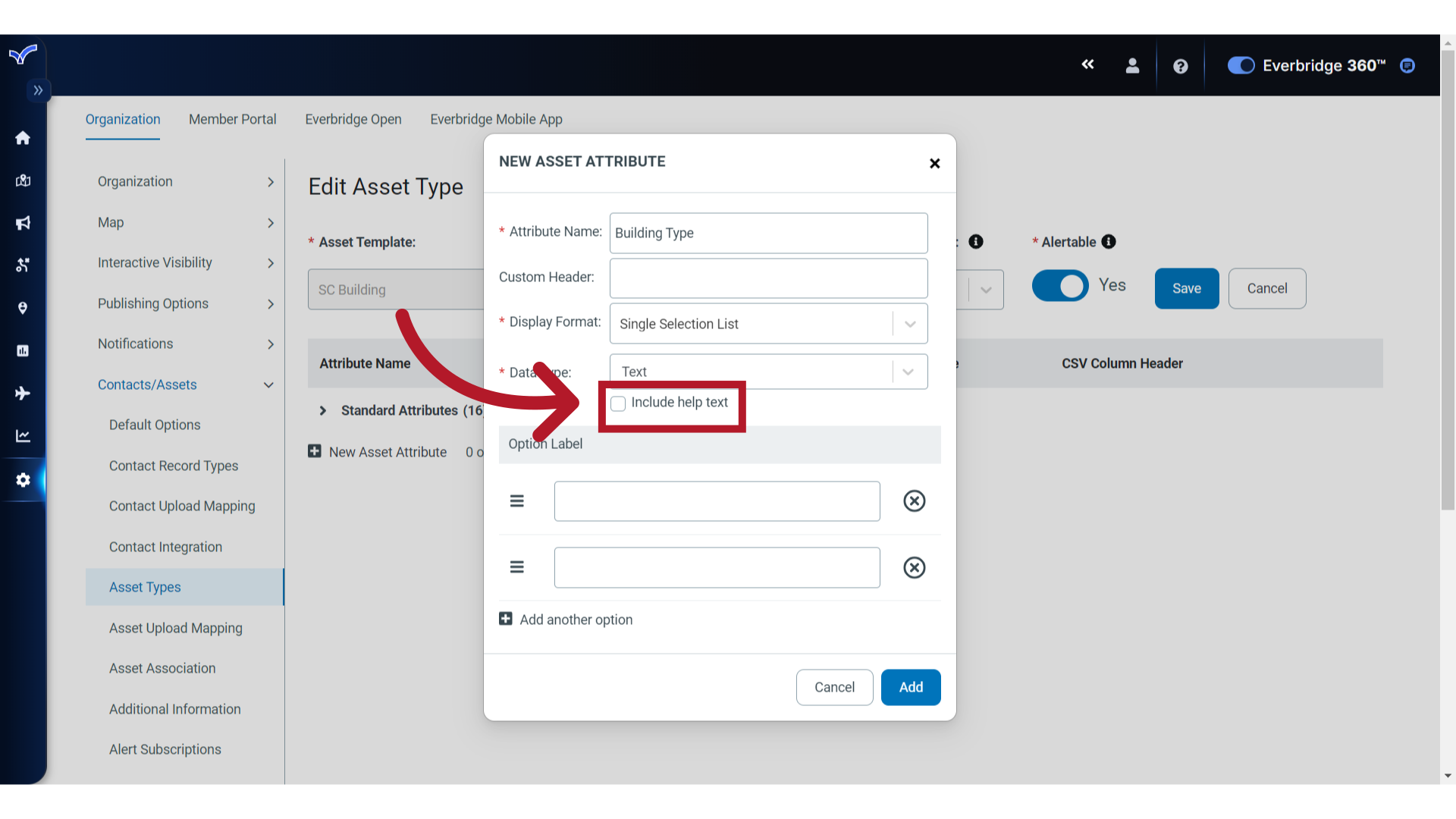Screen dimensions: 1456x819
Task: Switch to Organization tab
Action: [123, 119]
